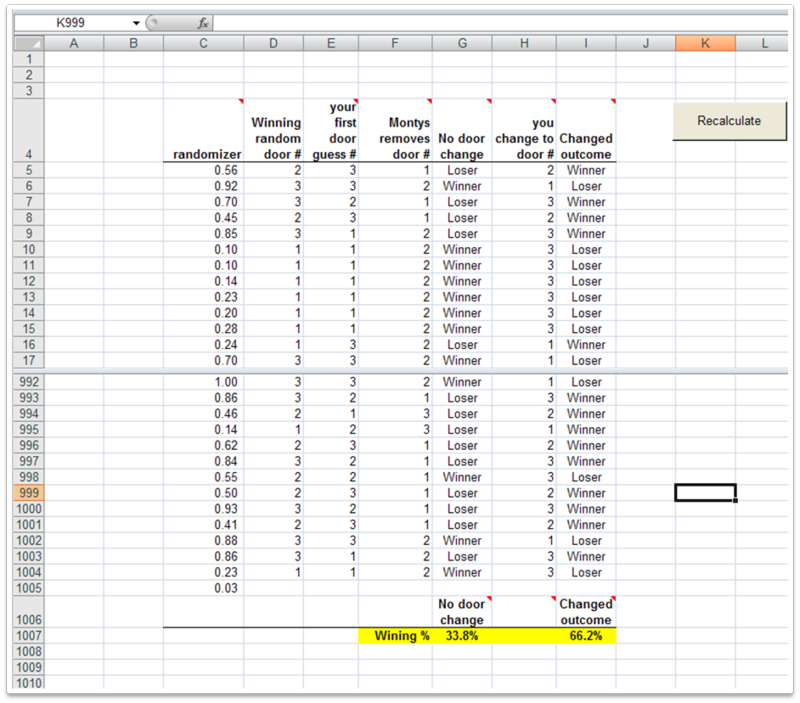Image resolution: width=800 pixels, height=703 pixels.
Task: Click randomizer value 0.28 in row 15
Action: point(204,329)
